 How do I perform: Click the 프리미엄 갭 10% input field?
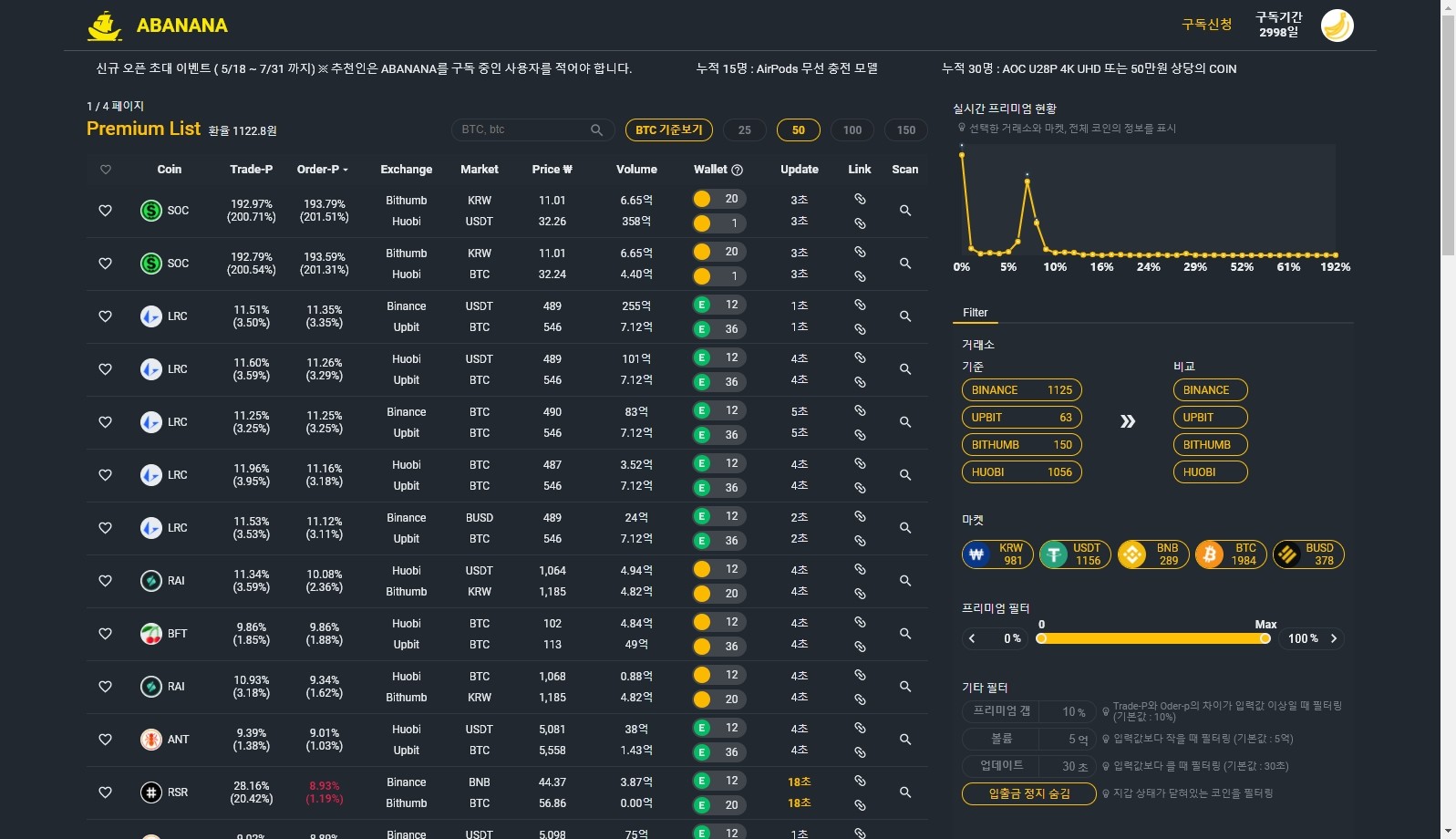pyautogui.click(x=1028, y=711)
